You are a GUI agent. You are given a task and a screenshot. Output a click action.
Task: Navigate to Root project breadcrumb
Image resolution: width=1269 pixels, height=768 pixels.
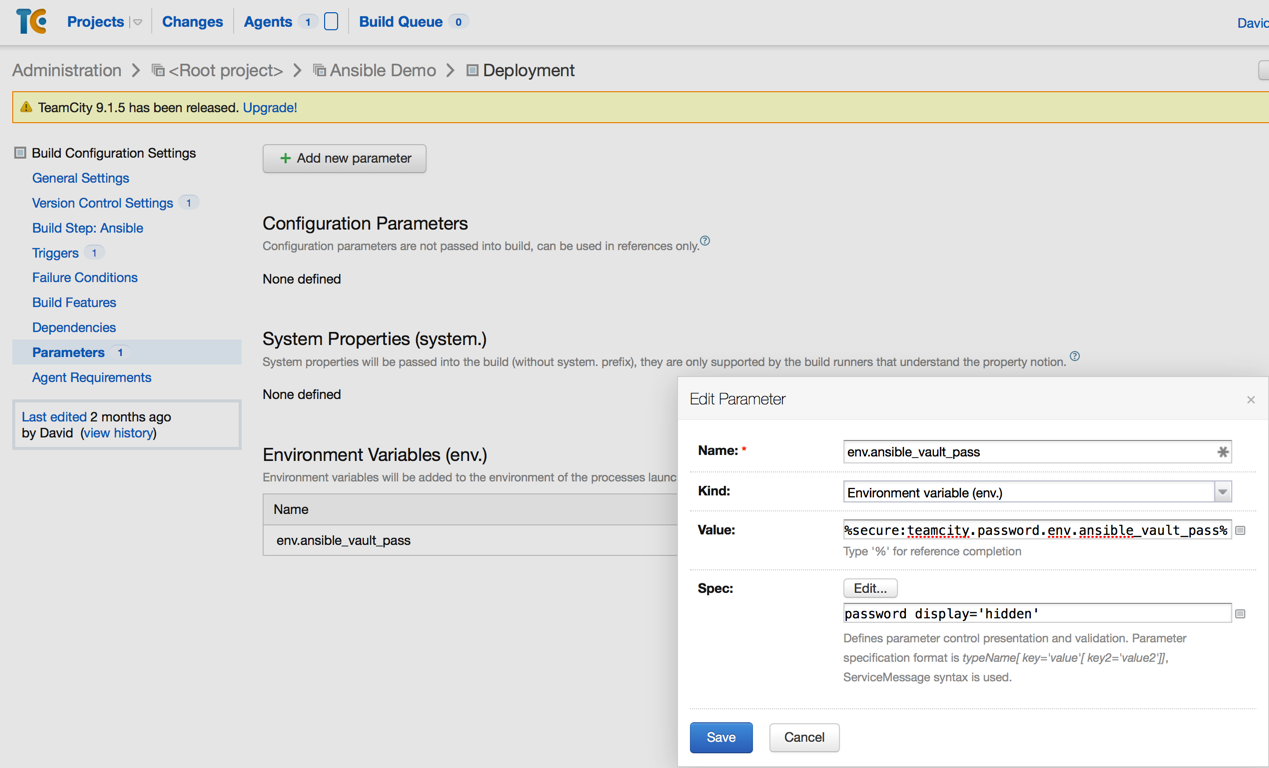226,70
